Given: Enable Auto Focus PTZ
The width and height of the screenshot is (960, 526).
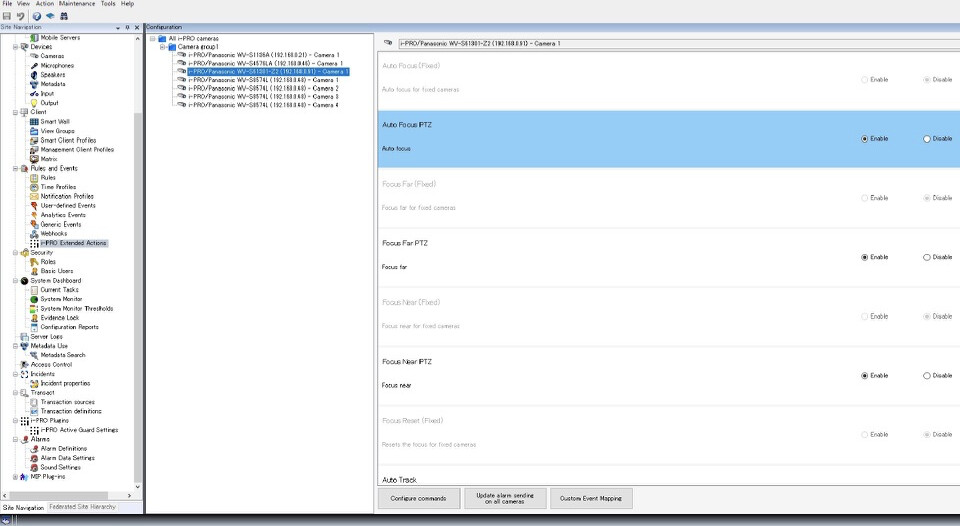Looking at the screenshot, I should (864, 139).
